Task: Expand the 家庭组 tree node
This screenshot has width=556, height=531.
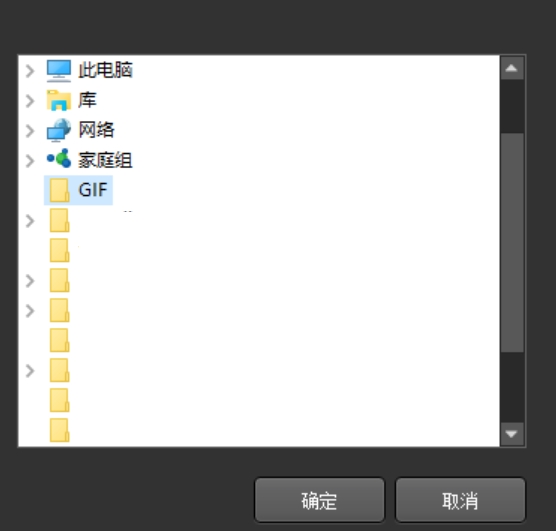Action: pos(30,161)
